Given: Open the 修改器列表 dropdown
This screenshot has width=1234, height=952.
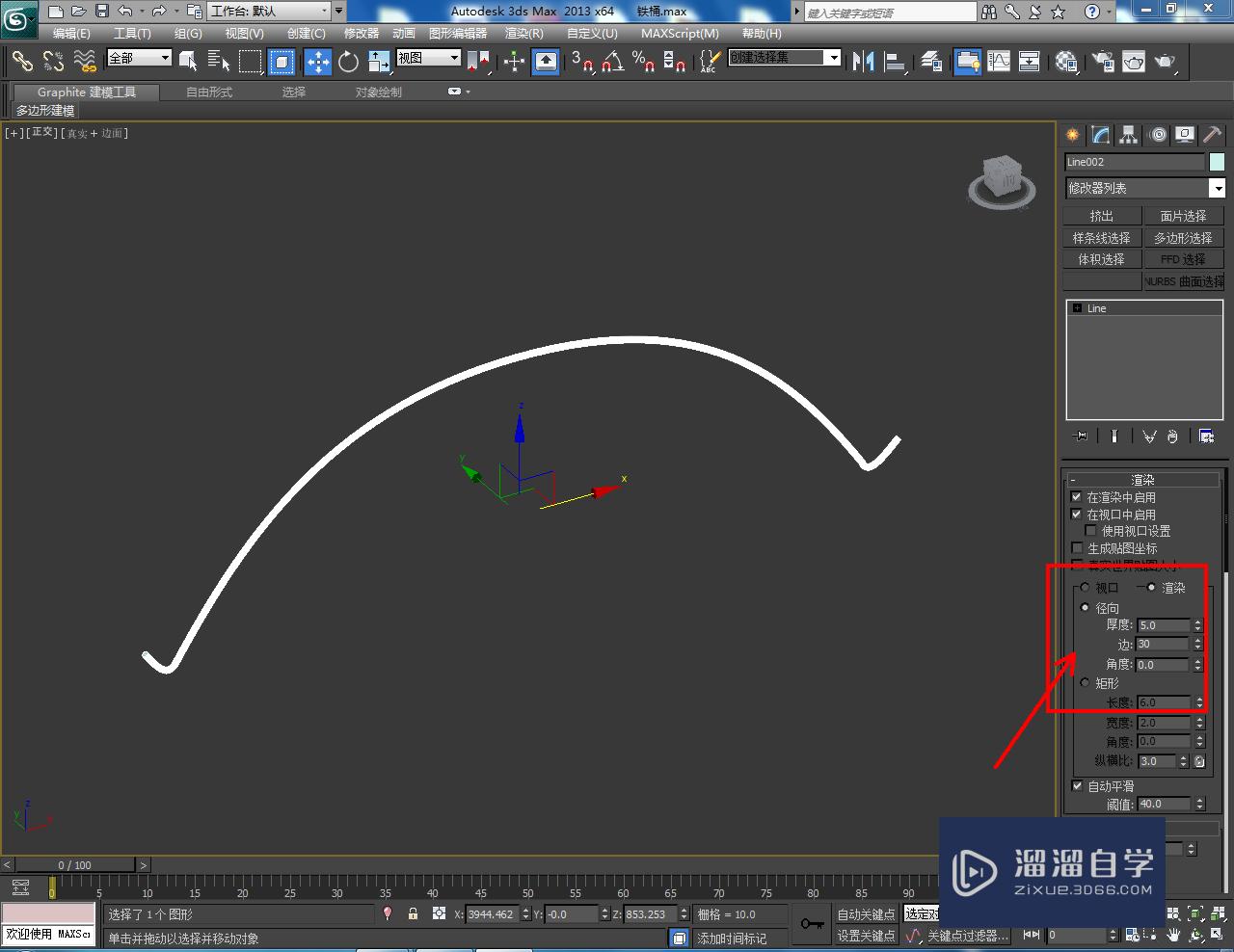Looking at the screenshot, I should click(x=1144, y=188).
